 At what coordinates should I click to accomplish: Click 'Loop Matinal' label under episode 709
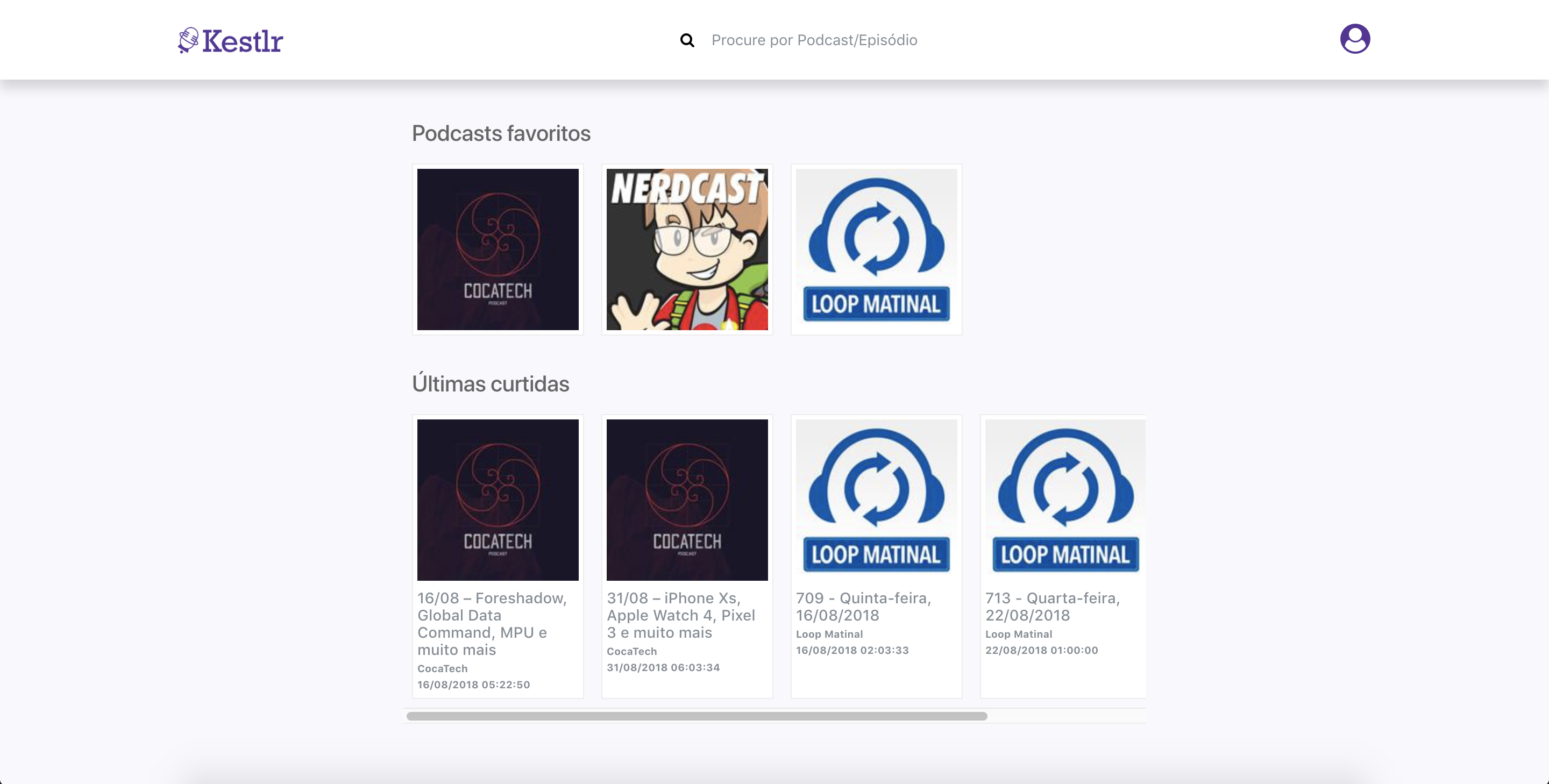coord(829,635)
